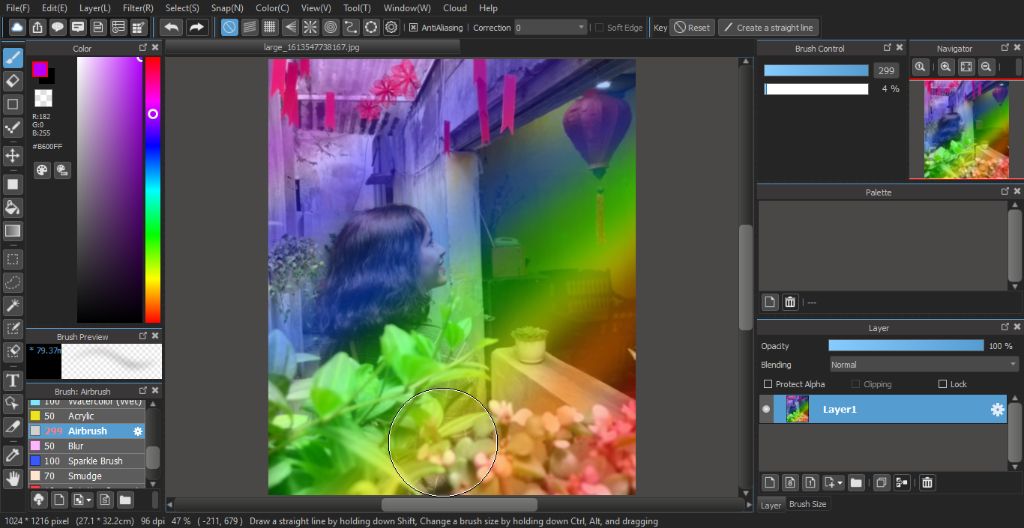Enable the grid snap icon
This screenshot has width=1024, height=528.
pyautogui.click(x=269, y=27)
